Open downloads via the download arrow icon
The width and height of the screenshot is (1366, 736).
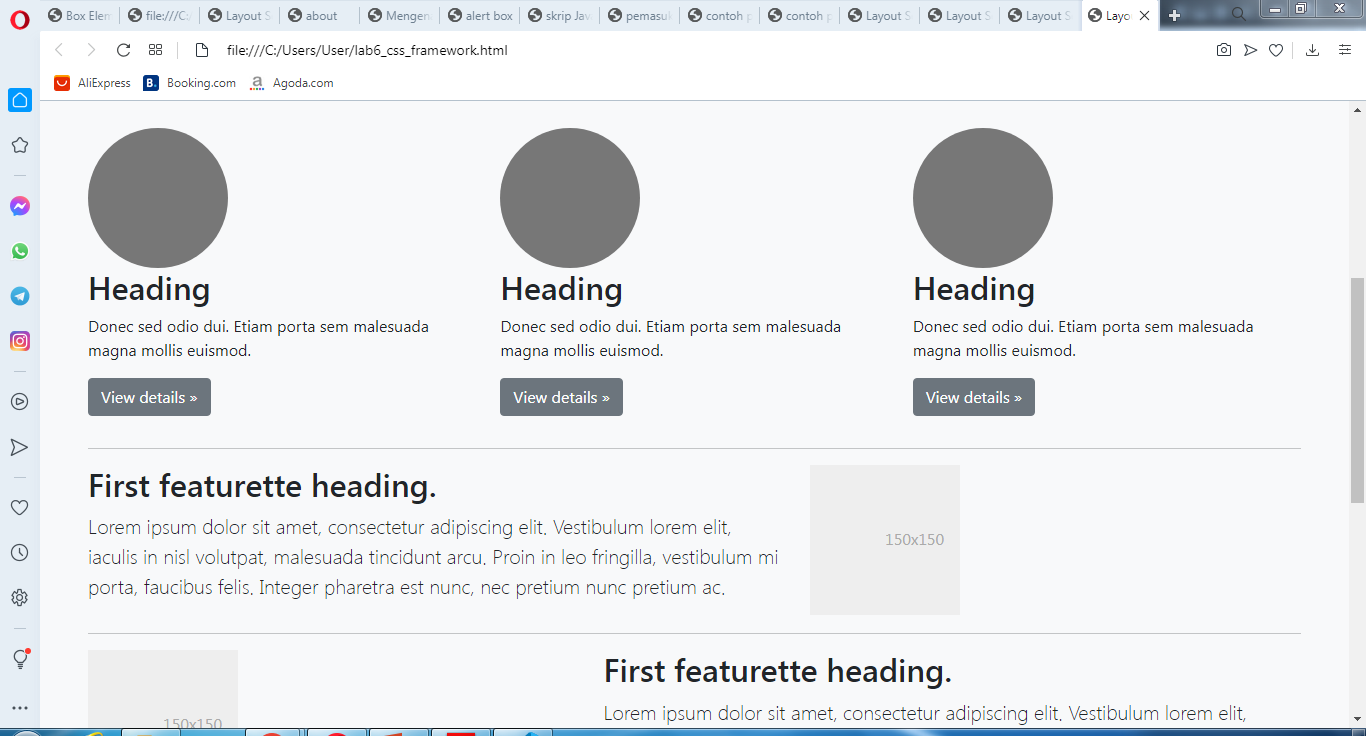click(1312, 49)
